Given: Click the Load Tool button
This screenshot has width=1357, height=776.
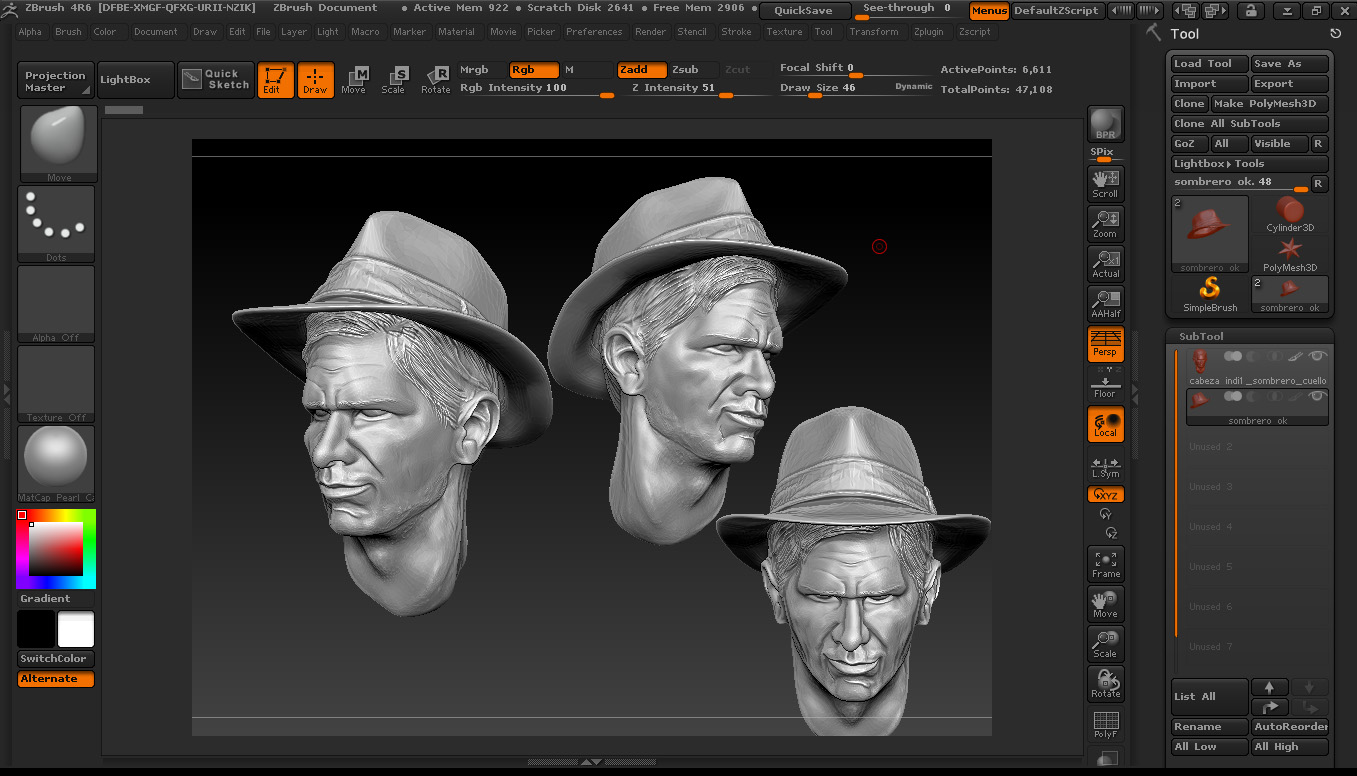Looking at the screenshot, I should click(x=1210, y=63).
